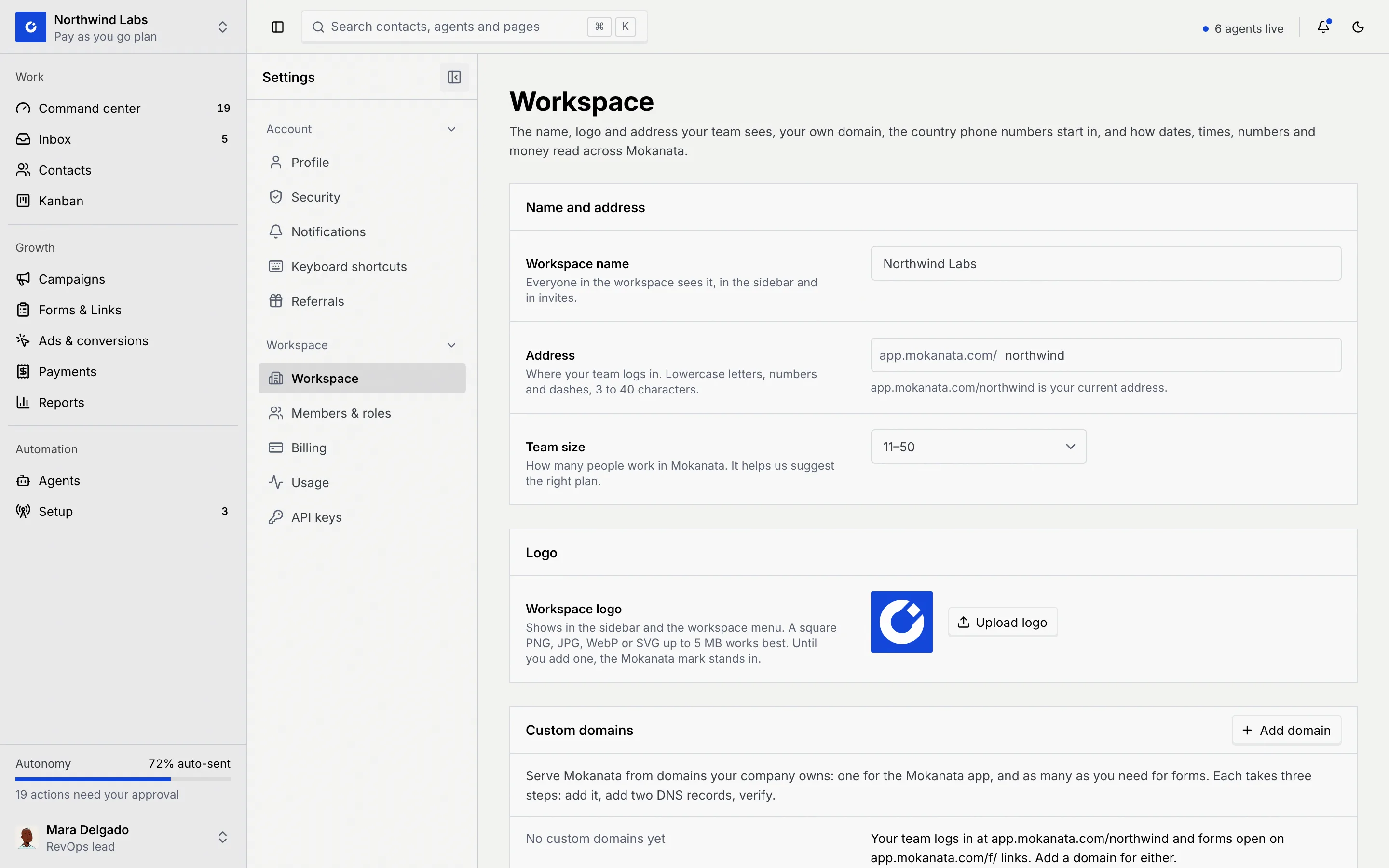
Task: Open Notifications settings
Action: (x=362, y=232)
